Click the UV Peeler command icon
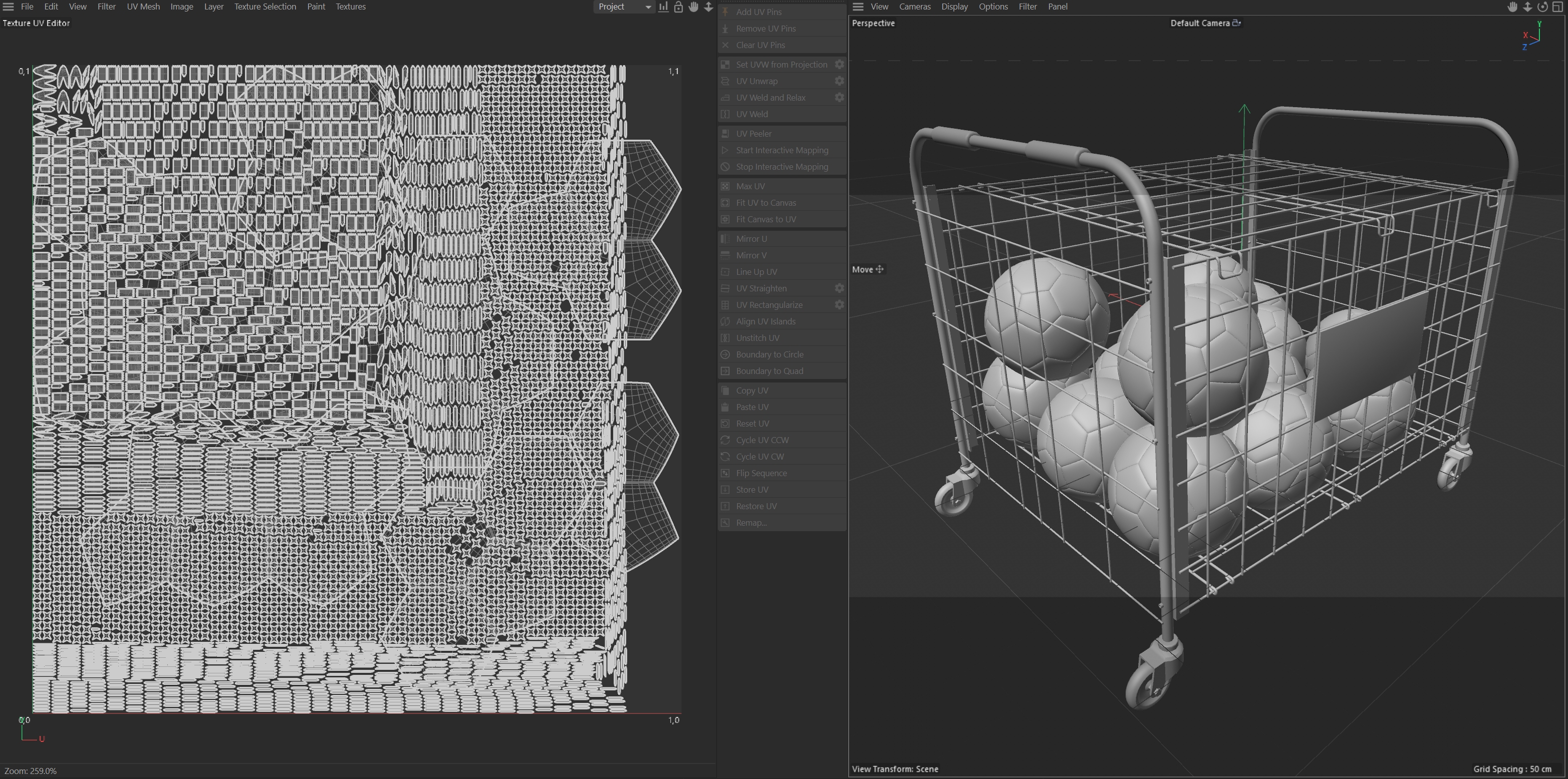 click(x=725, y=134)
